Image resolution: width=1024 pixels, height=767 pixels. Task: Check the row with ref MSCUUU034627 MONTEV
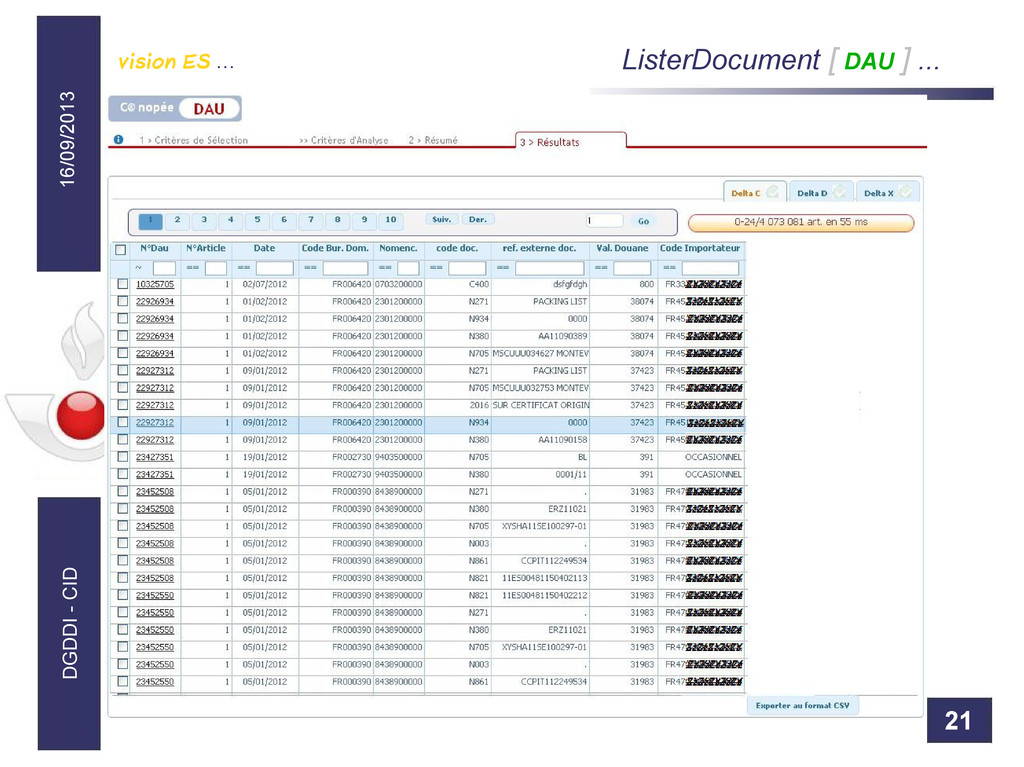(122, 353)
